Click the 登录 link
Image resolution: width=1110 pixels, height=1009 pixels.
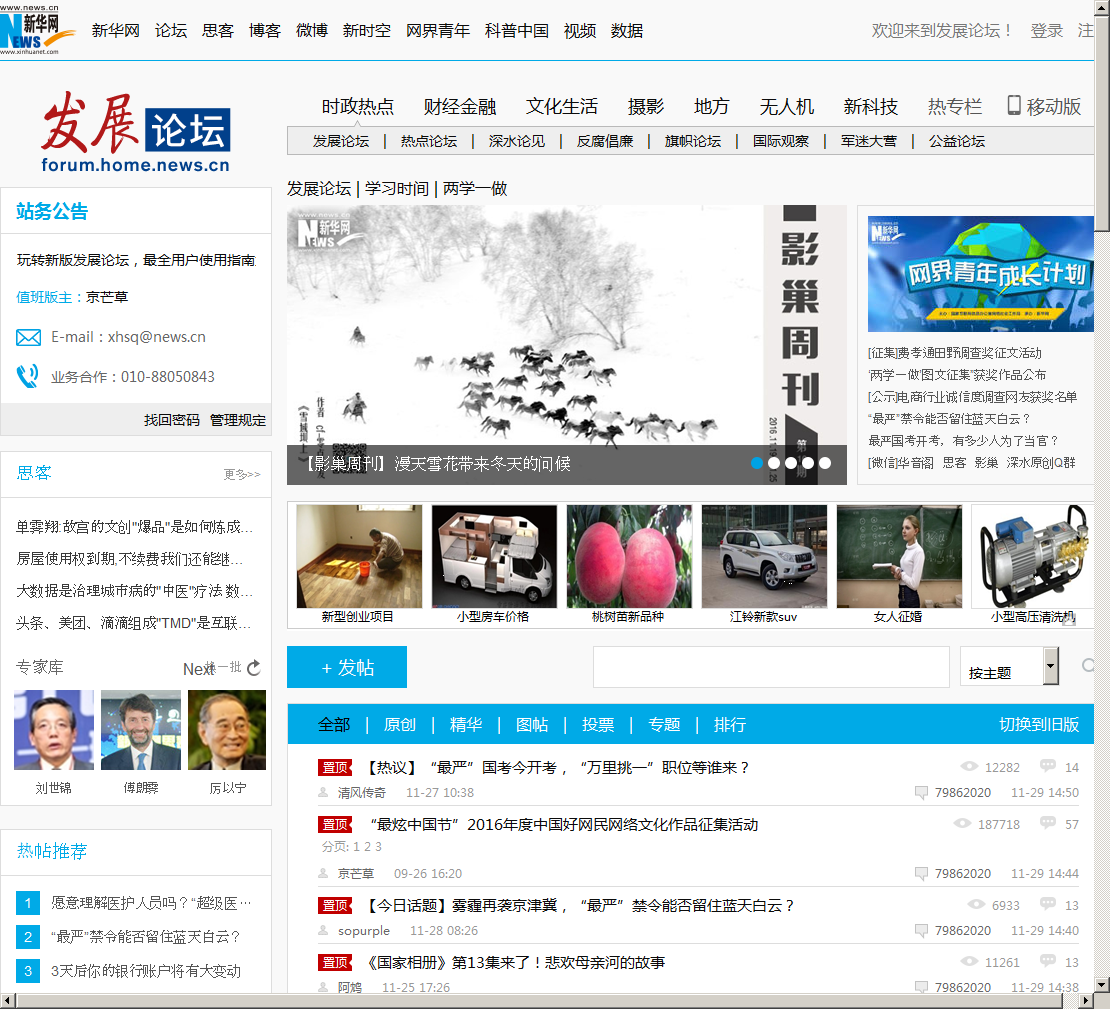(x=1046, y=30)
